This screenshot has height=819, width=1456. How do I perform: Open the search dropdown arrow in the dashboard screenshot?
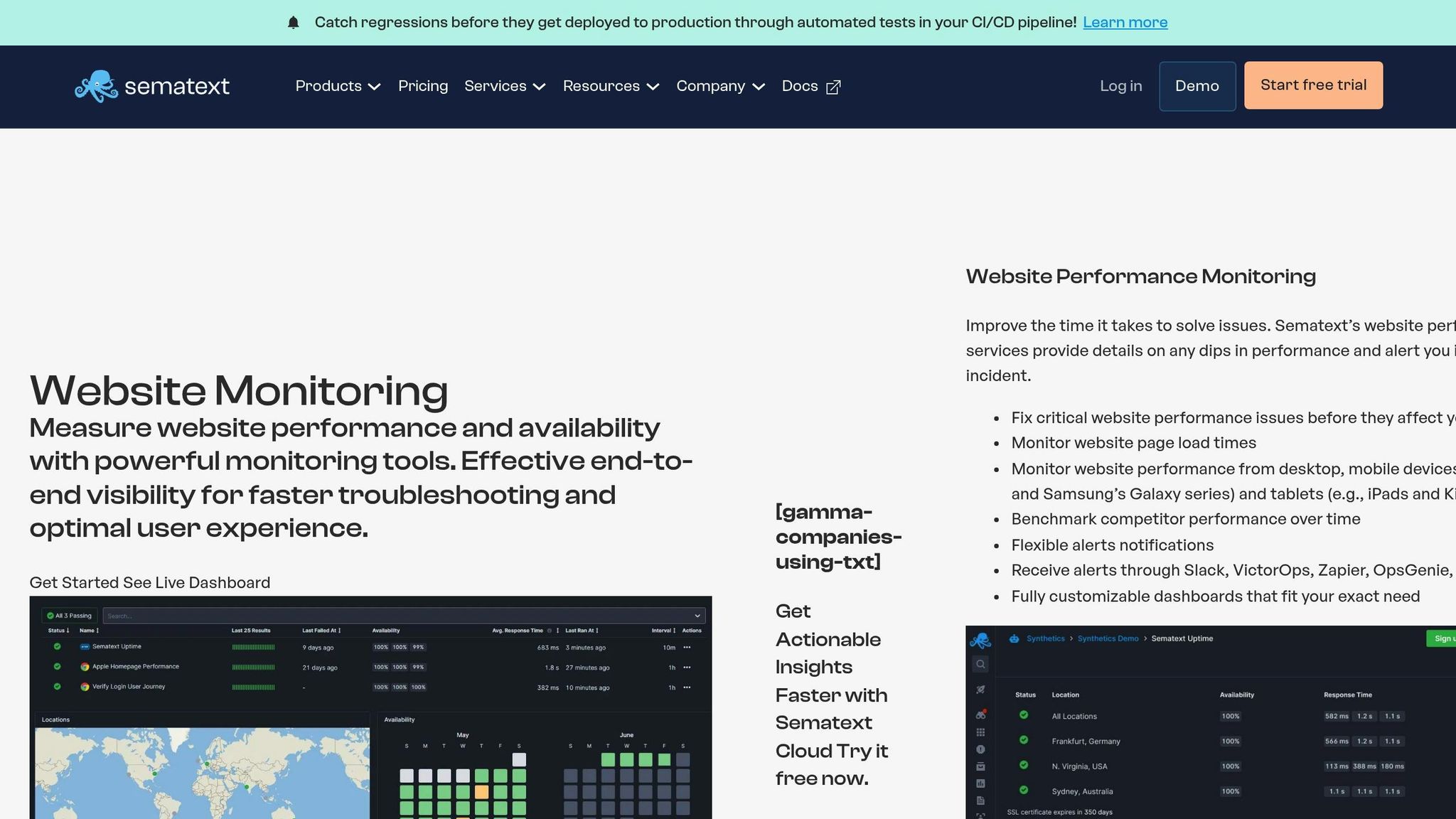point(697,616)
